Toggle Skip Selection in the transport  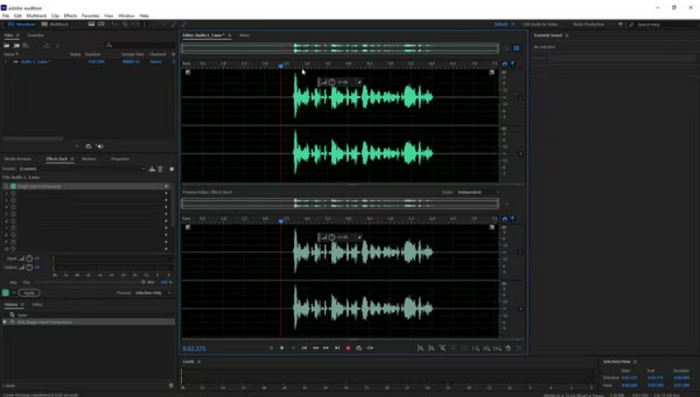(370, 348)
